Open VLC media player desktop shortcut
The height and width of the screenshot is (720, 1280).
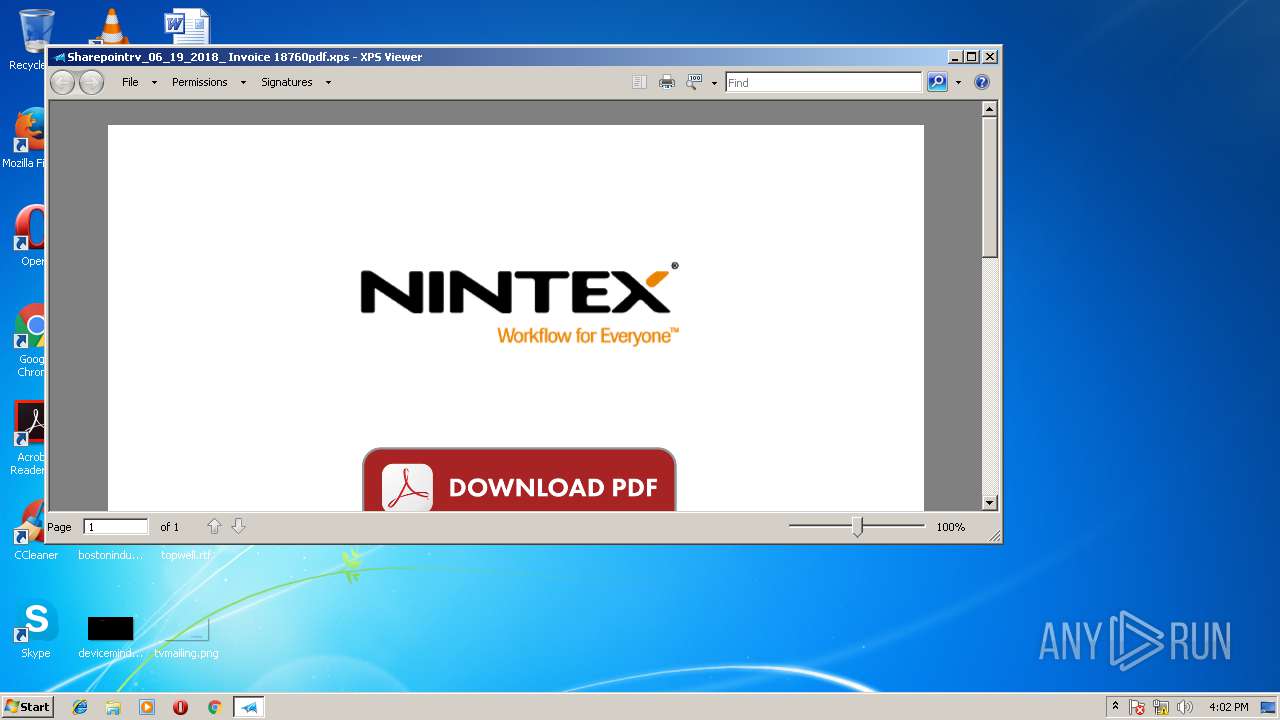(x=110, y=27)
